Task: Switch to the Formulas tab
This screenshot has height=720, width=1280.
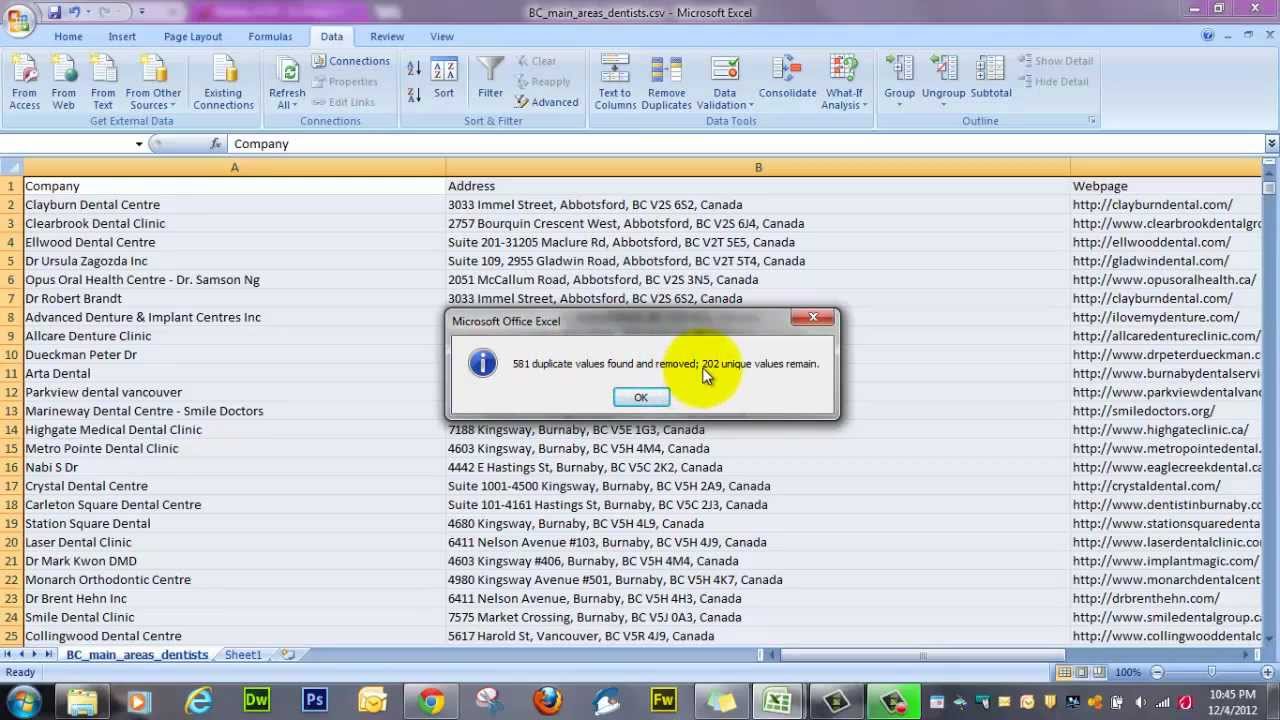Action: (x=270, y=36)
